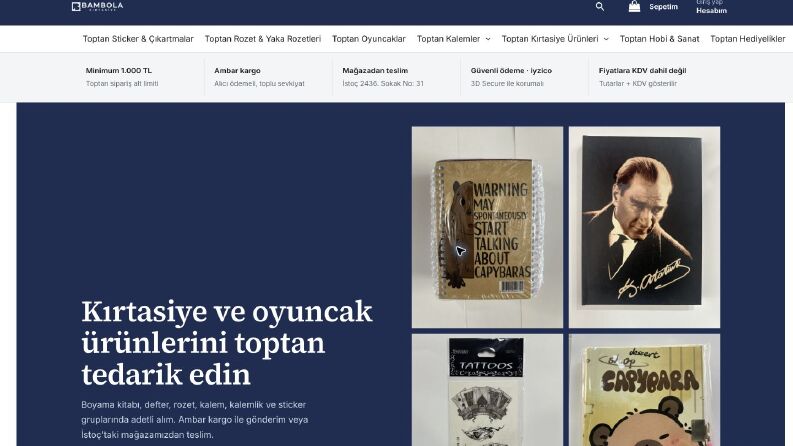Open Toptan Oyuncaklar category
This screenshot has width=793, height=446.
(x=369, y=39)
